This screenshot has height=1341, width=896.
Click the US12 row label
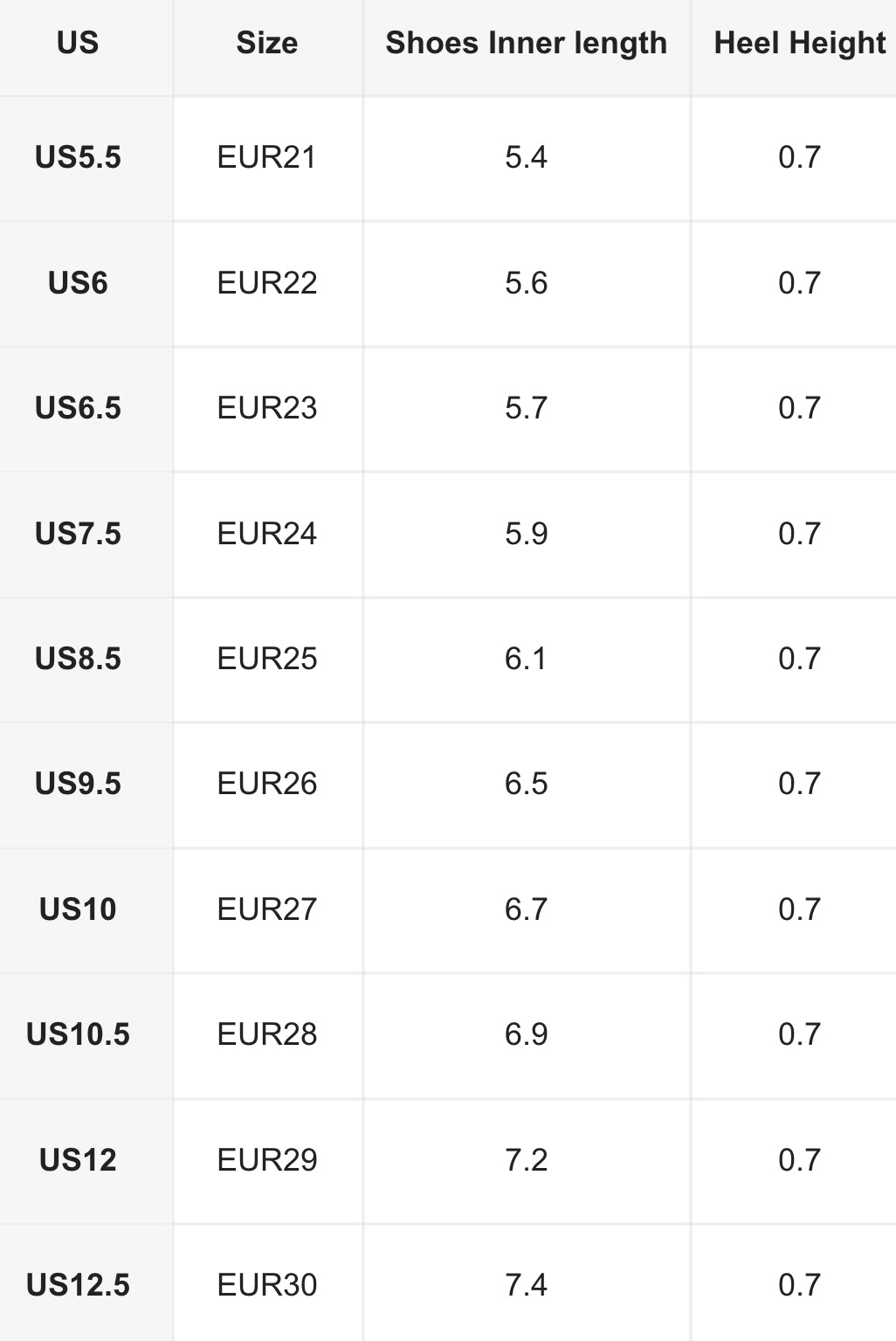click(78, 1160)
